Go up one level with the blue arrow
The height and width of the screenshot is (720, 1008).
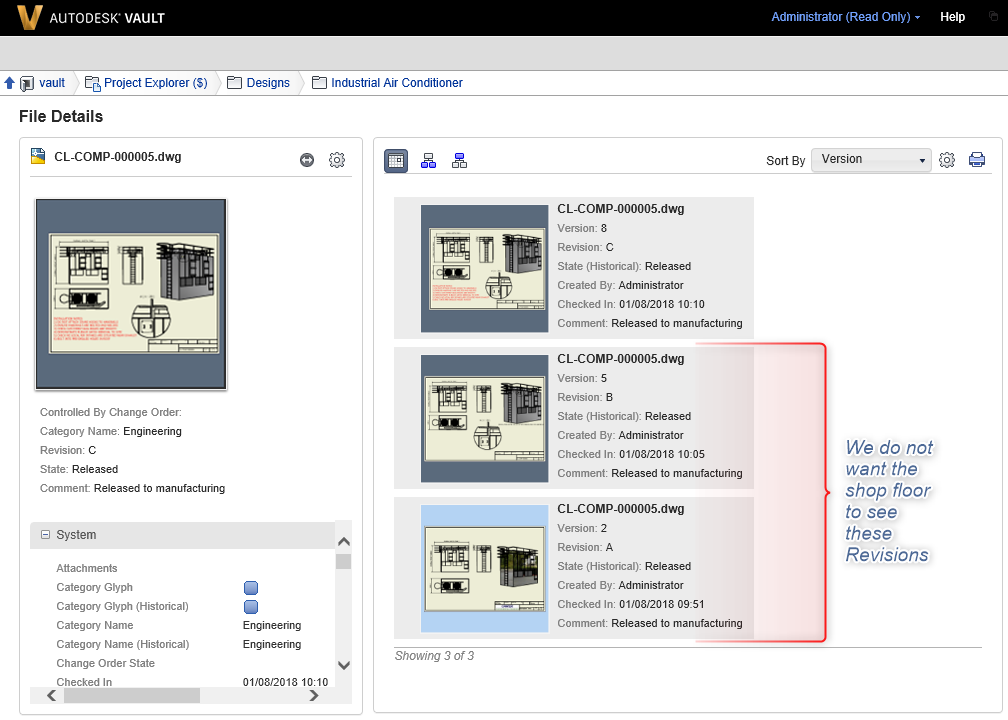tap(9, 83)
